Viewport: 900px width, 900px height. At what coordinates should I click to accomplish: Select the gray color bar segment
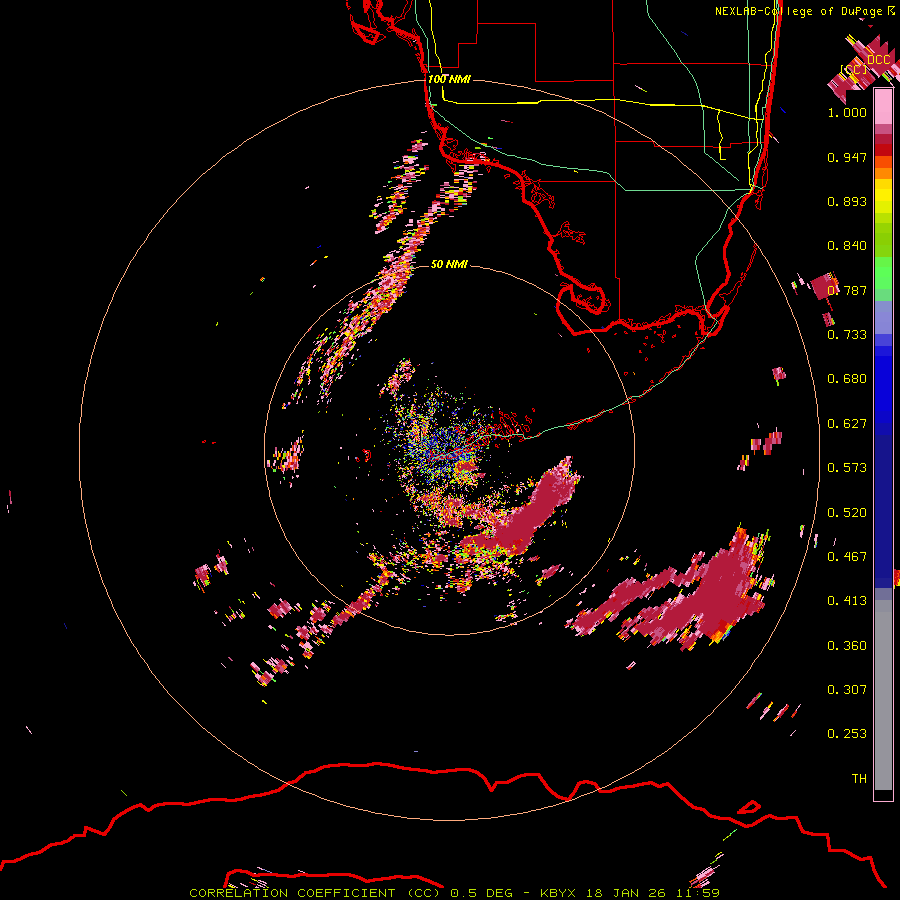[x=883, y=695]
